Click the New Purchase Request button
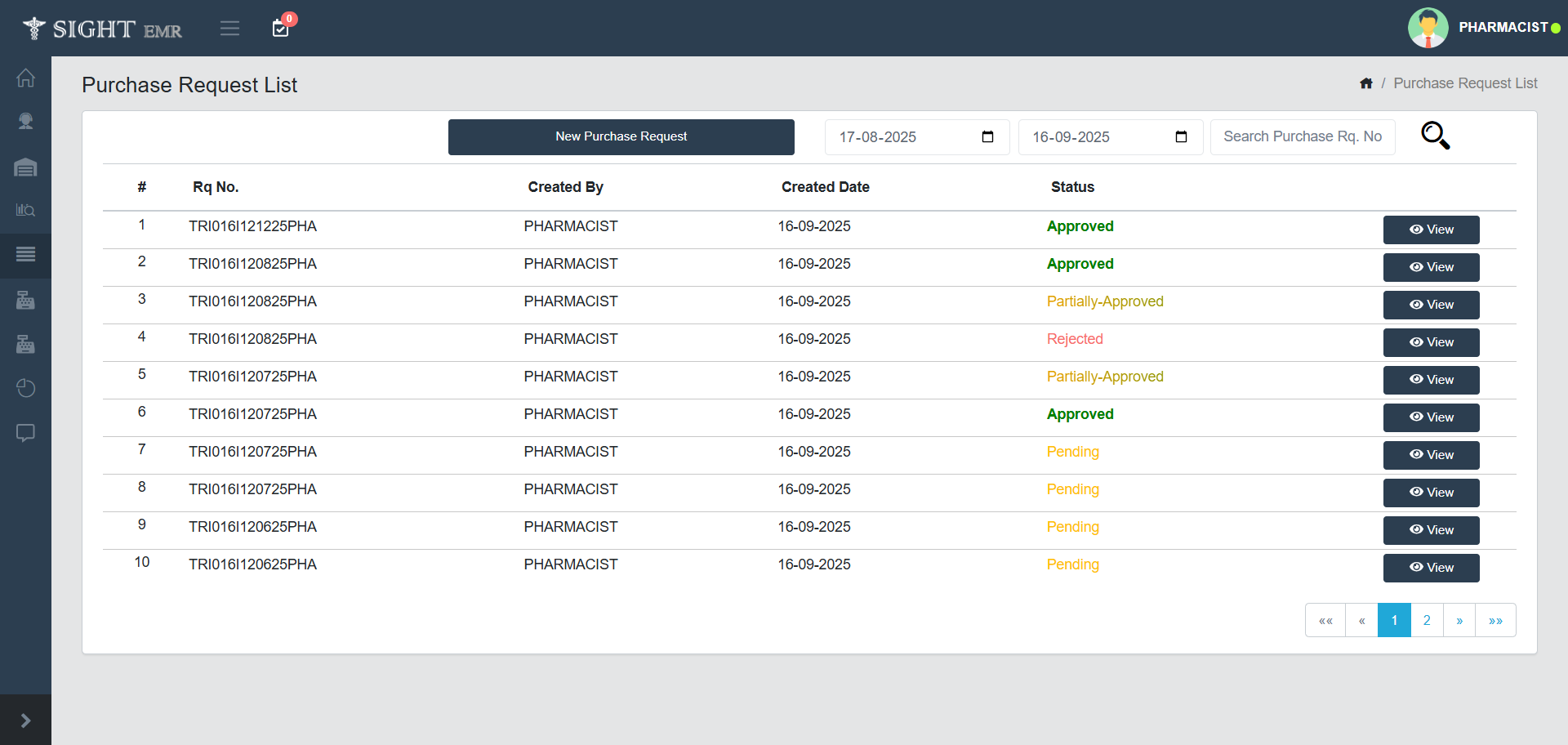Screen dimensions: 1568x745 tap(621, 136)
